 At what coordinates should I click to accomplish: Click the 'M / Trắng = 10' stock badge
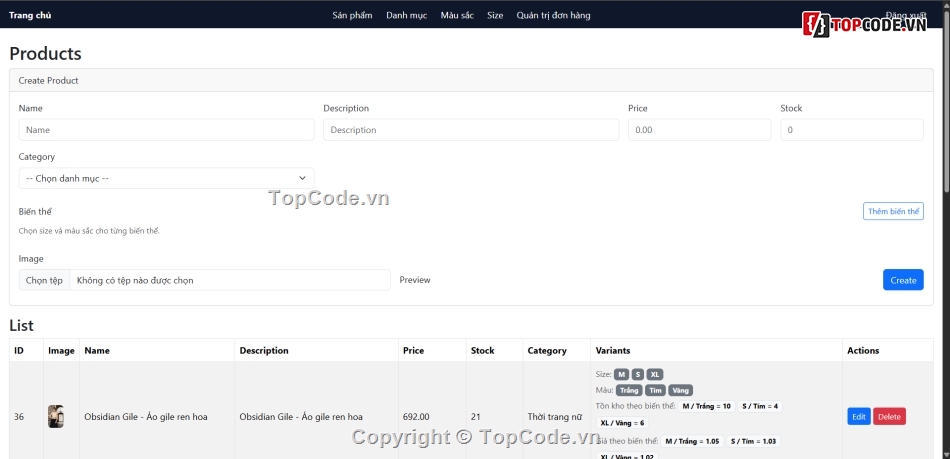[706, 406]
